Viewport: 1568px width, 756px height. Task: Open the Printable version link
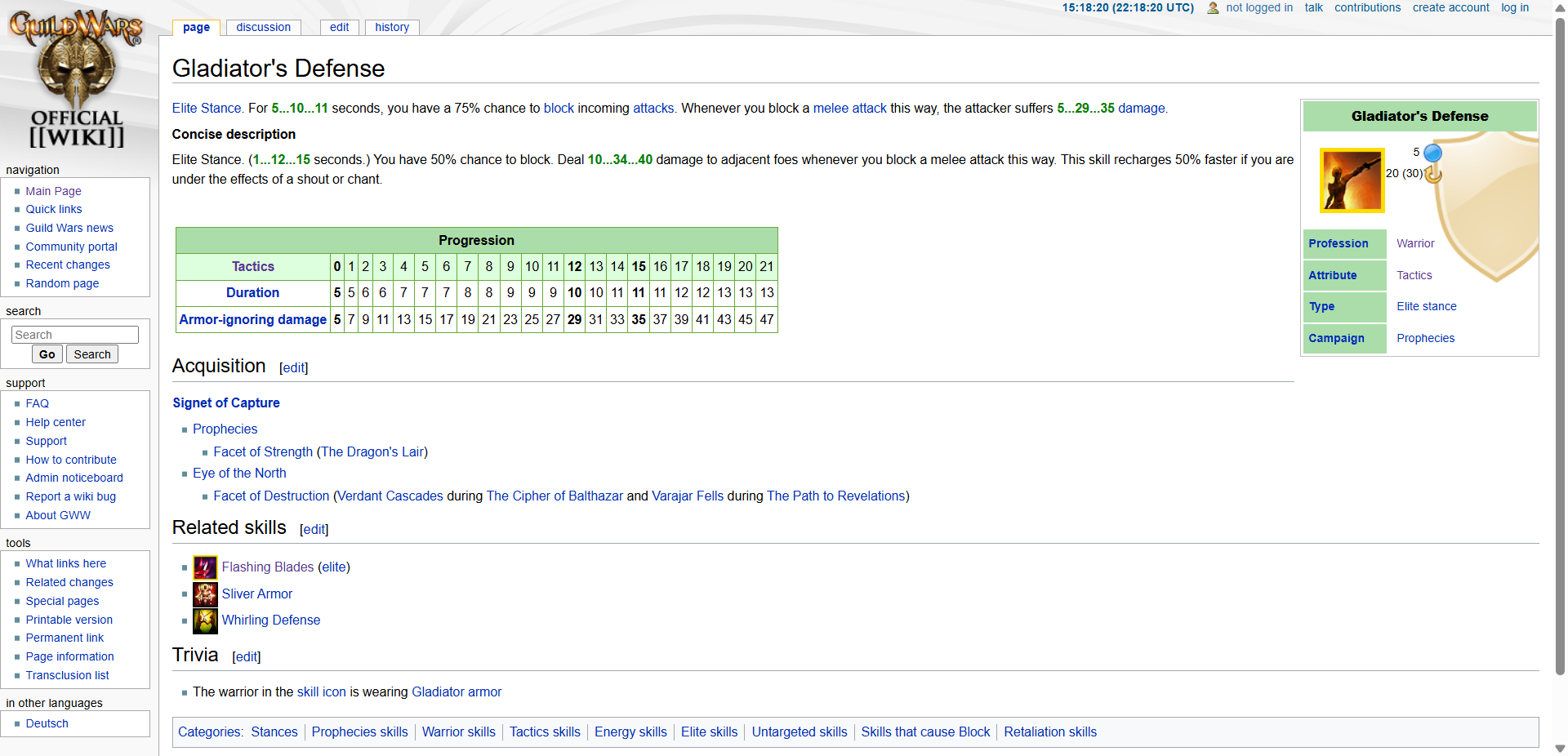tap(69, 620)
